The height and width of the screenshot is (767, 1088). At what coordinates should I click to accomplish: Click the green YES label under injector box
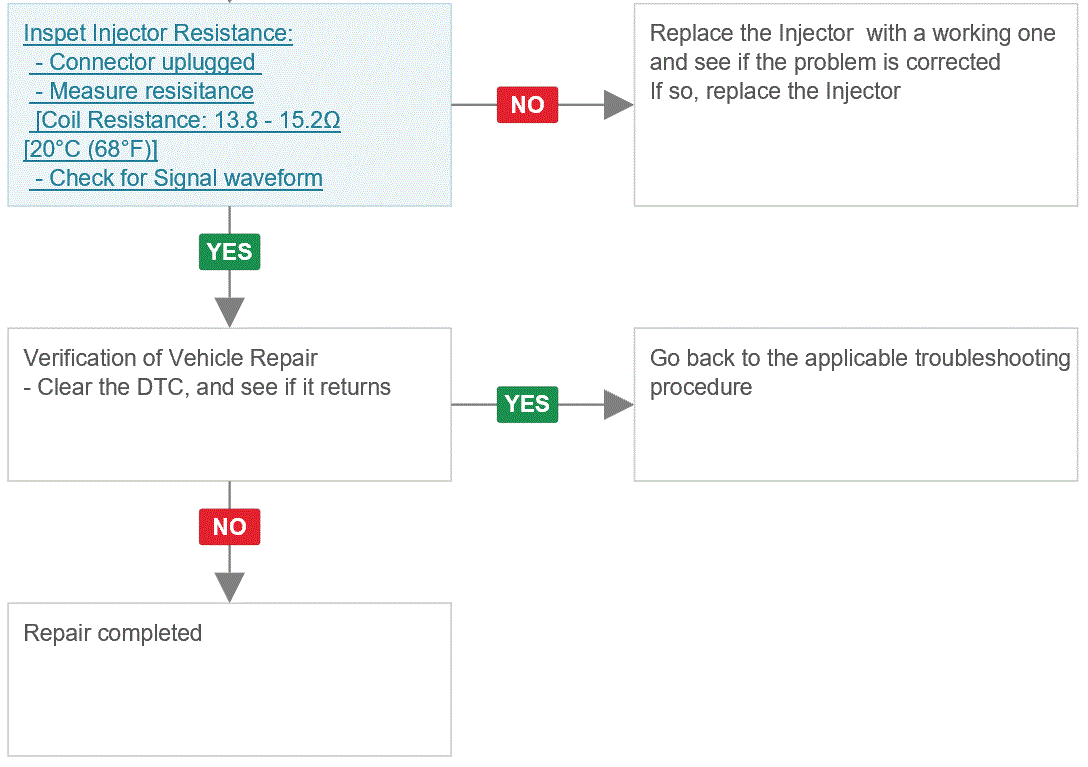(x=230, y=251)
